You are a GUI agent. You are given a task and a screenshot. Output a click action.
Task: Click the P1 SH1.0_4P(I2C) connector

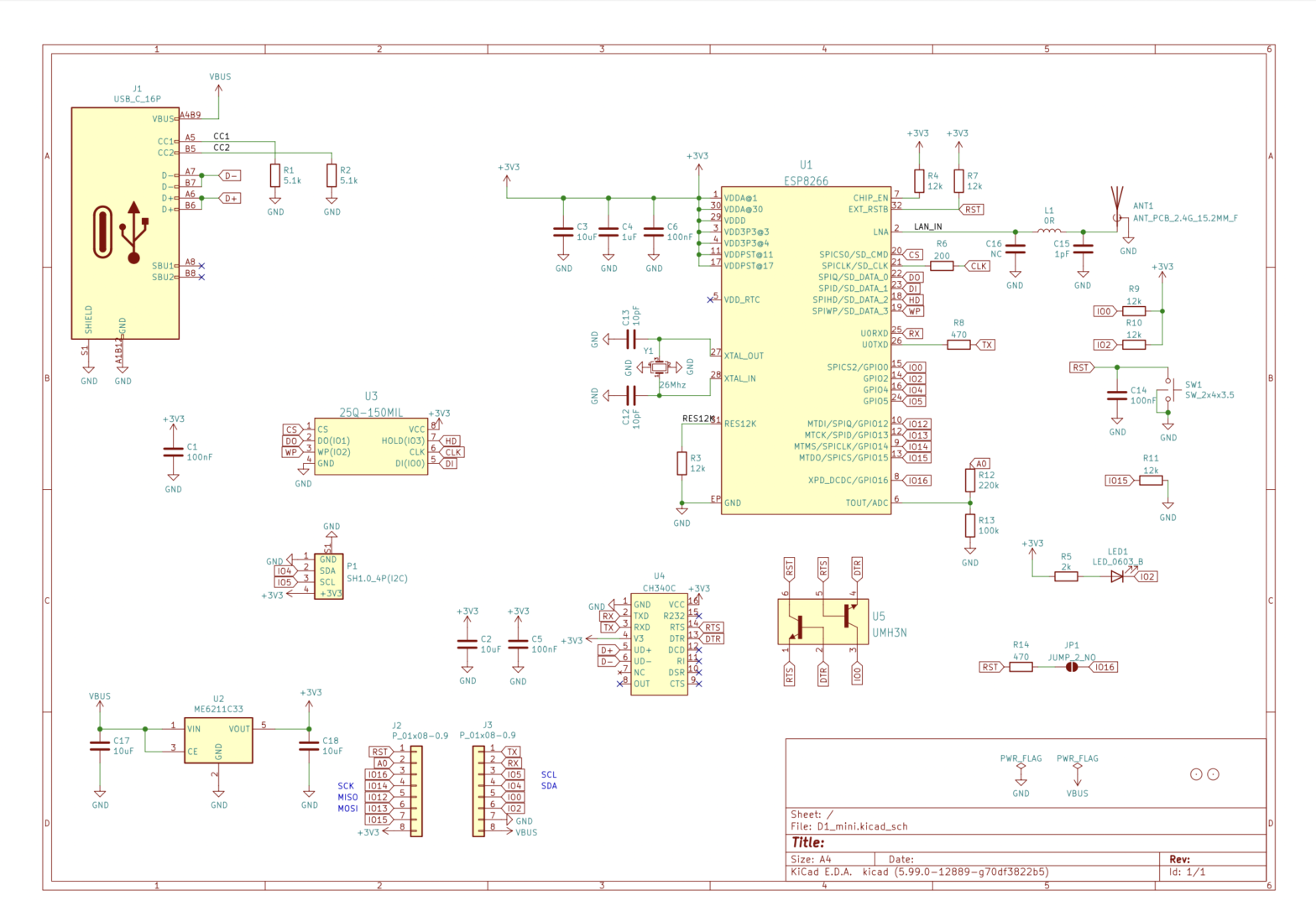pos(328,576)
